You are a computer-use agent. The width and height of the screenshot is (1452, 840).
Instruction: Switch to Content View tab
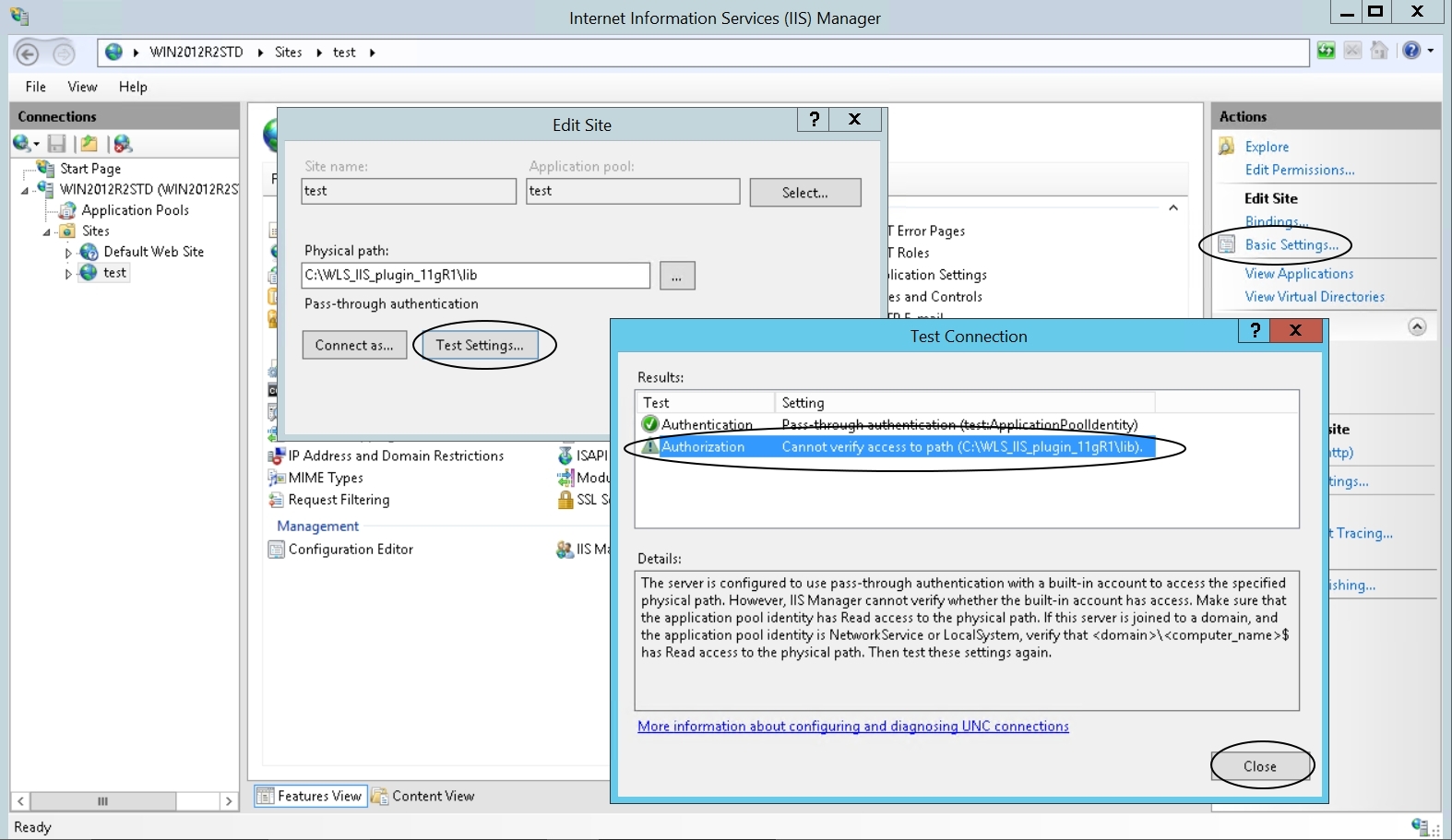tap(423, 797)
